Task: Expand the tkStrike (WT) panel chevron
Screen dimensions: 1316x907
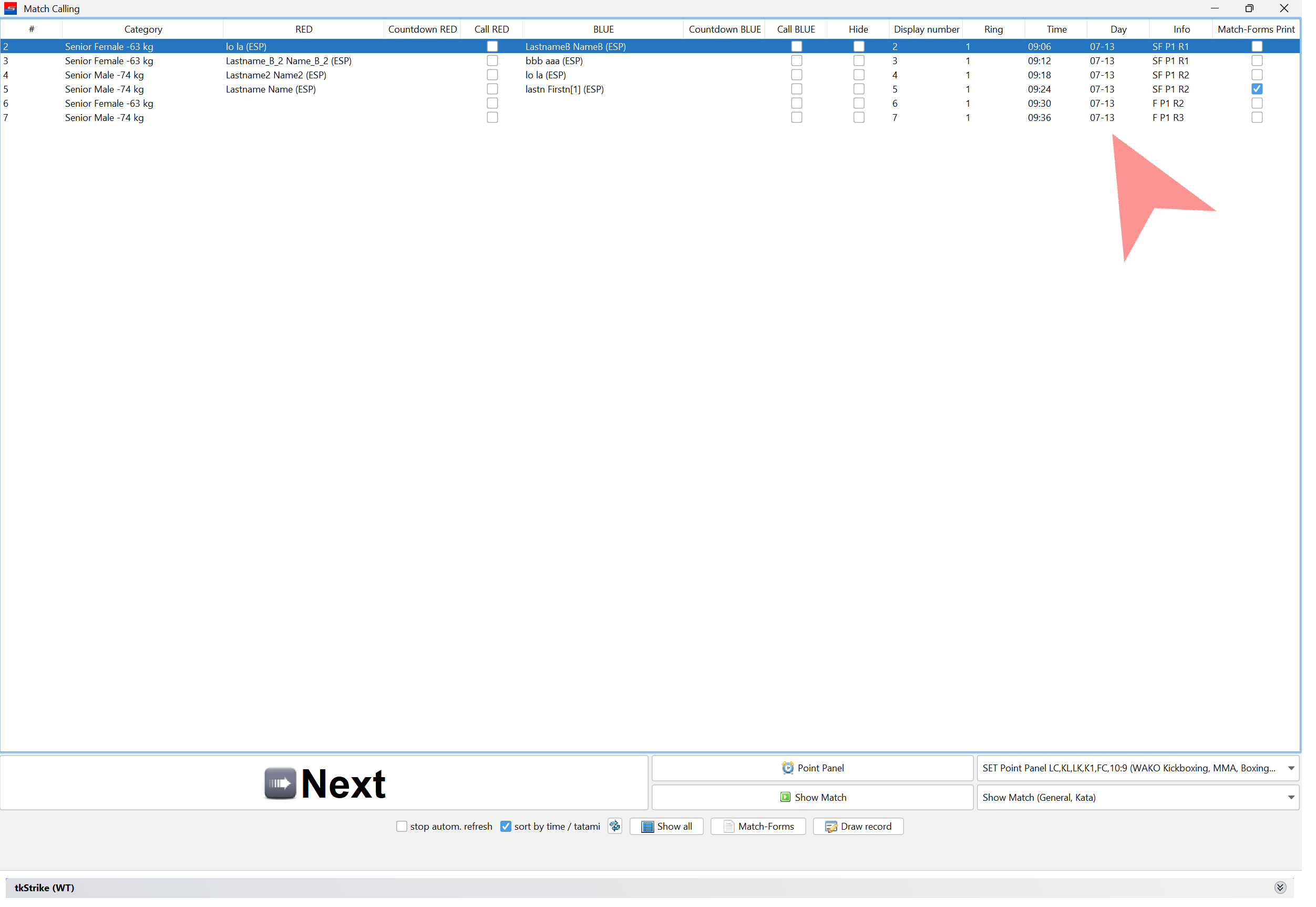Action: 1280,887
